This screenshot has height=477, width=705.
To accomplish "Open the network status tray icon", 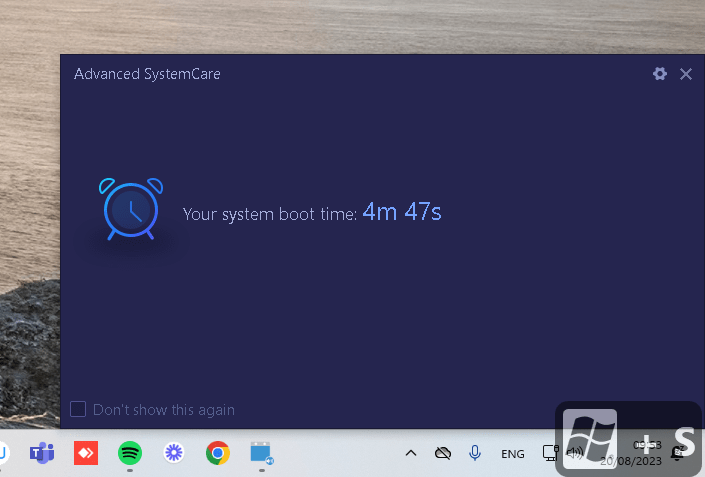I will 550,453.
